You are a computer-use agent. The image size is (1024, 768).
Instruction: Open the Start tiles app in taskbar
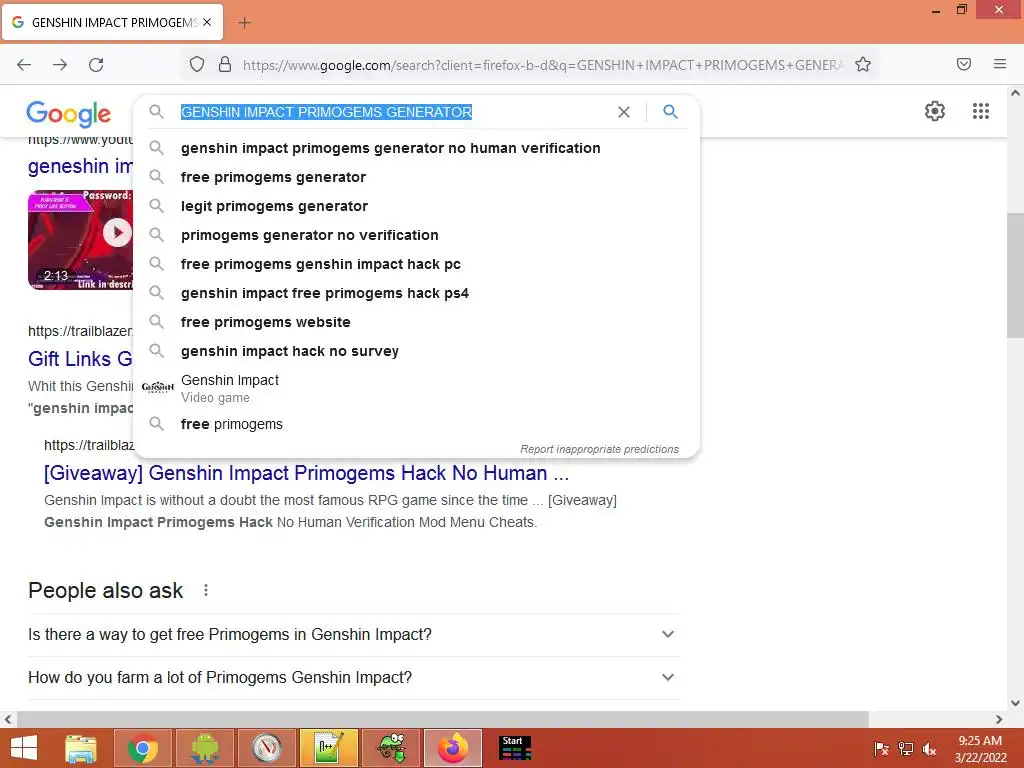515,748
